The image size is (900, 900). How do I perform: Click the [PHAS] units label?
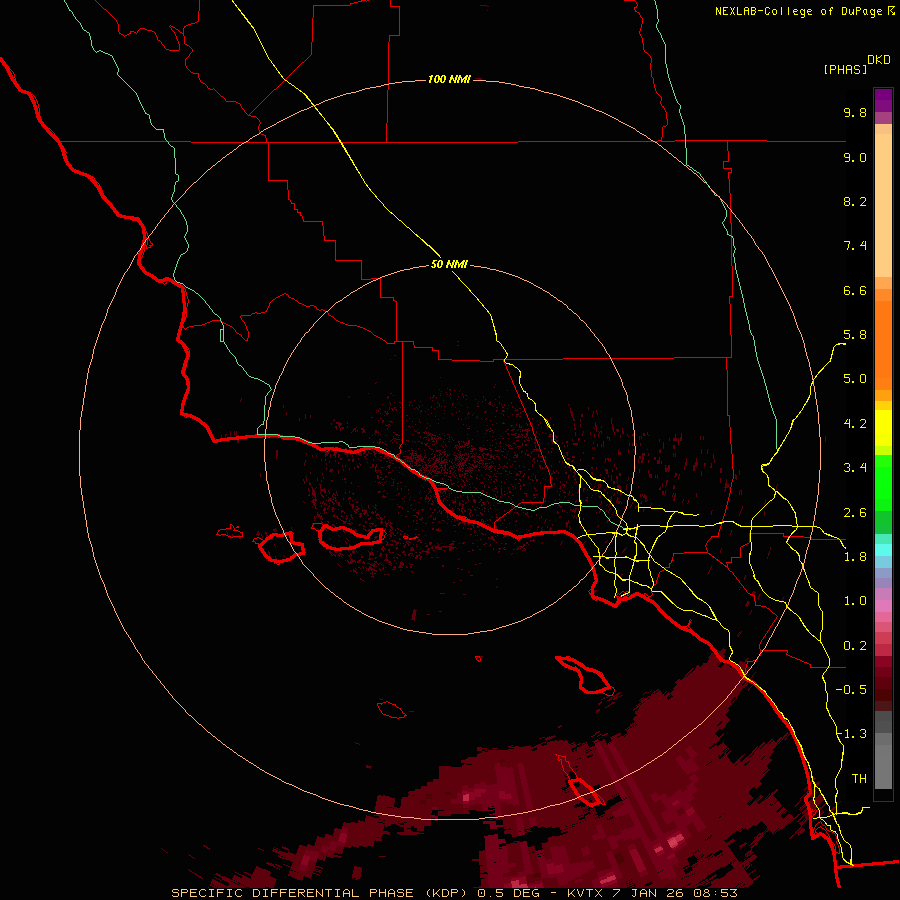(845, 69)
